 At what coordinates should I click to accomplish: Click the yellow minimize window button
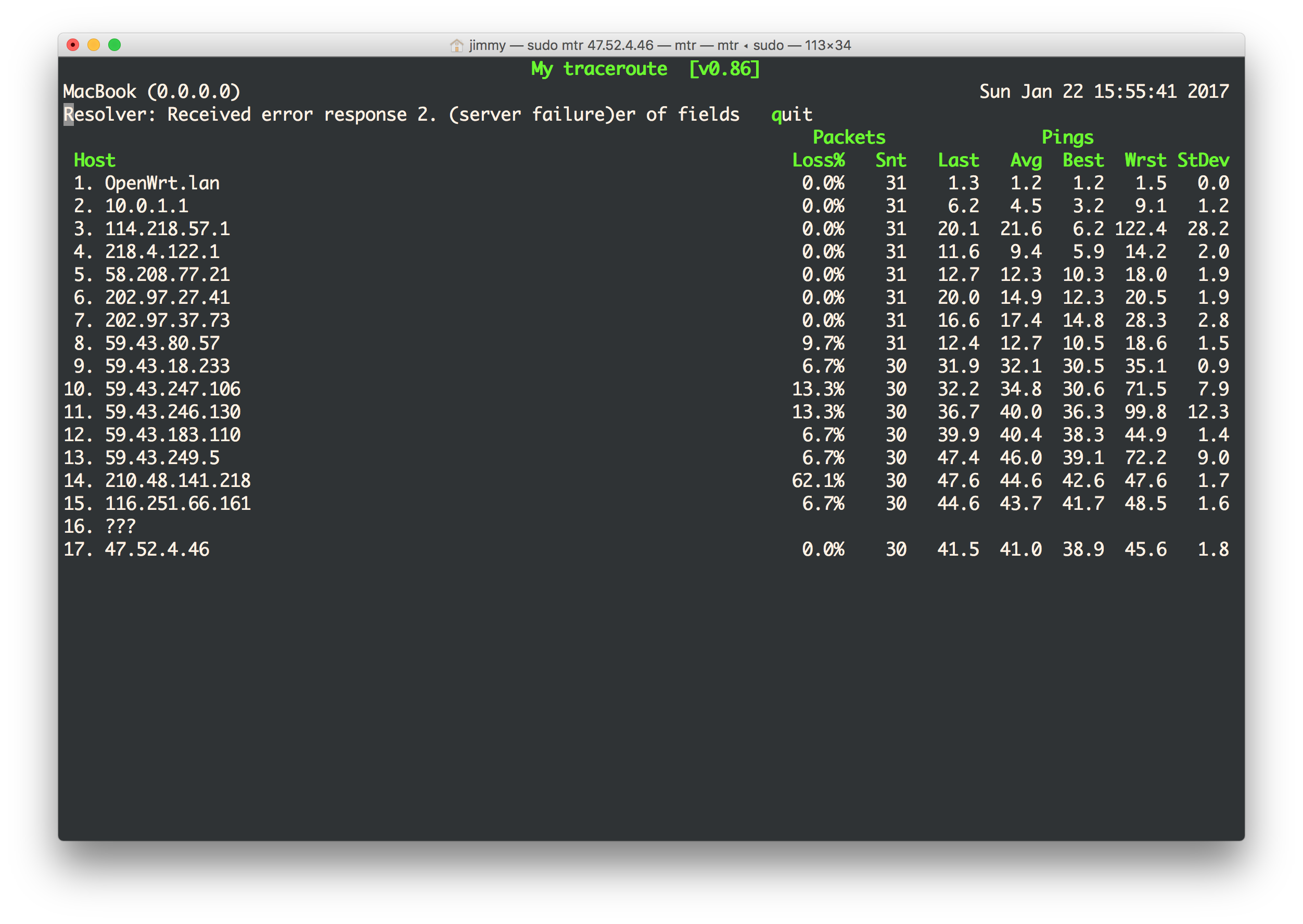(x=94, y=45)
